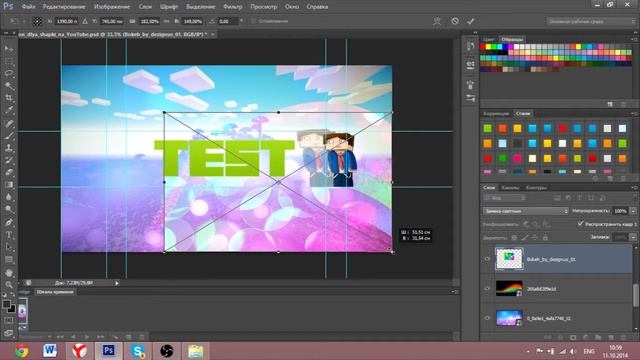Close the open document tab
Image resolution: width=640 pixels, height=360 pixels.
tap(213, 35)
